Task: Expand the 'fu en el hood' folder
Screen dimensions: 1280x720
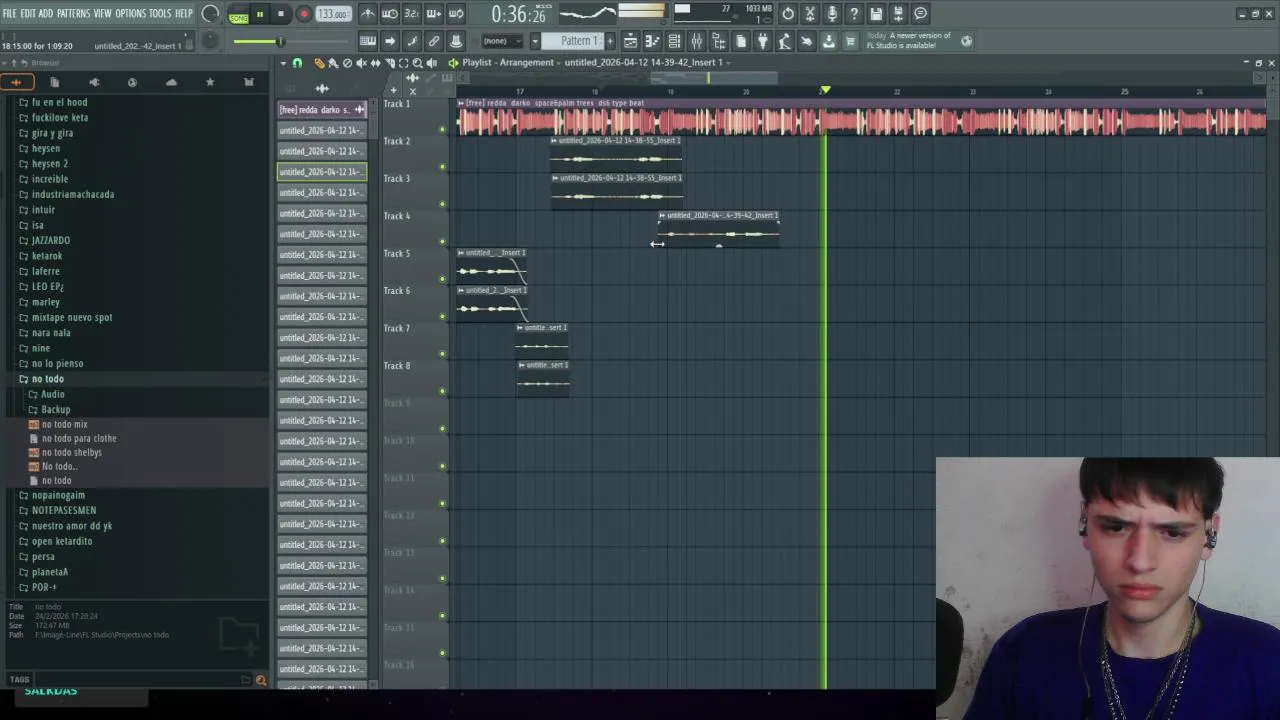Action: click(x=59, y=102)
